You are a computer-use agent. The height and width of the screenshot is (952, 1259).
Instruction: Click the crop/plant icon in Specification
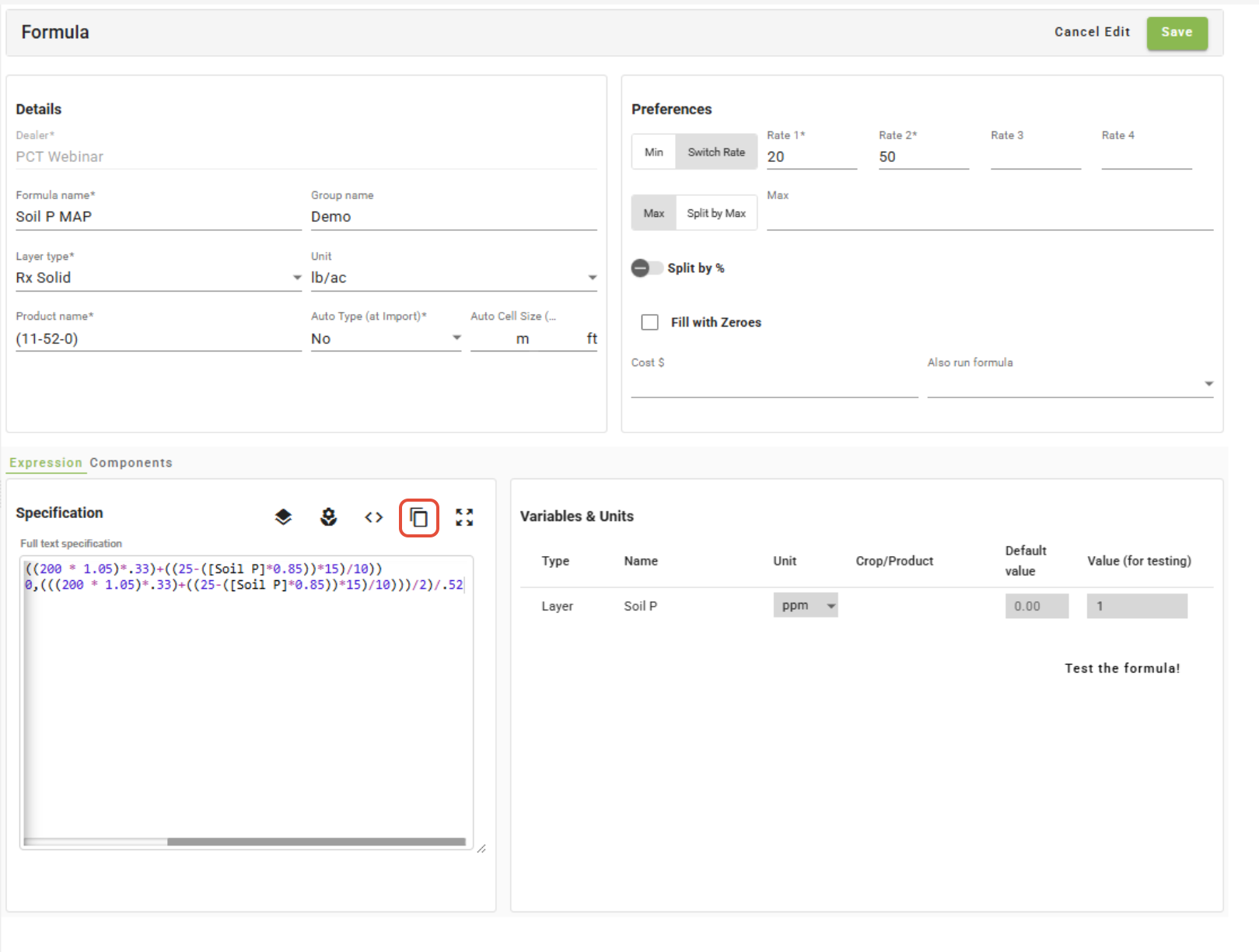328,517
